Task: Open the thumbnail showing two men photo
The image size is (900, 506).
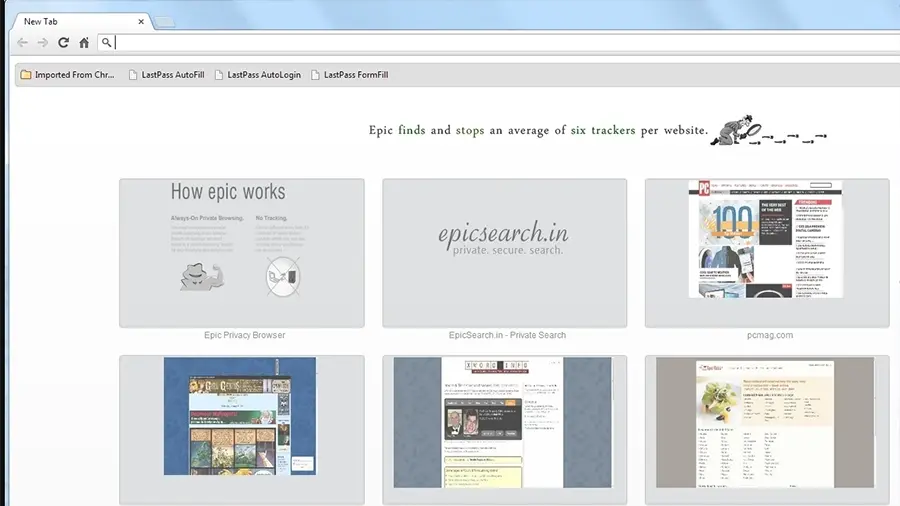Action: pos(505,430)
